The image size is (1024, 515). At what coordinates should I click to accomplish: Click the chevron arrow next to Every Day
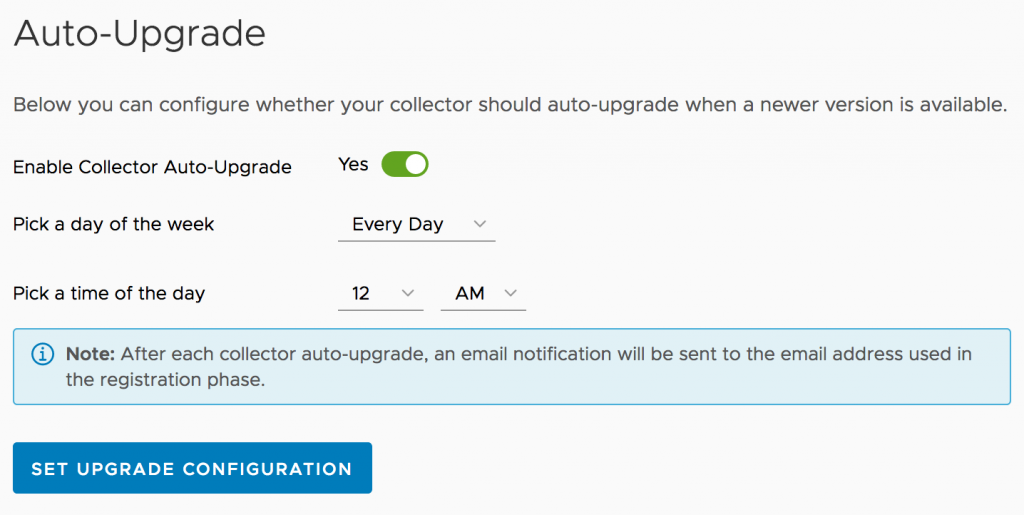coord(479,224)
